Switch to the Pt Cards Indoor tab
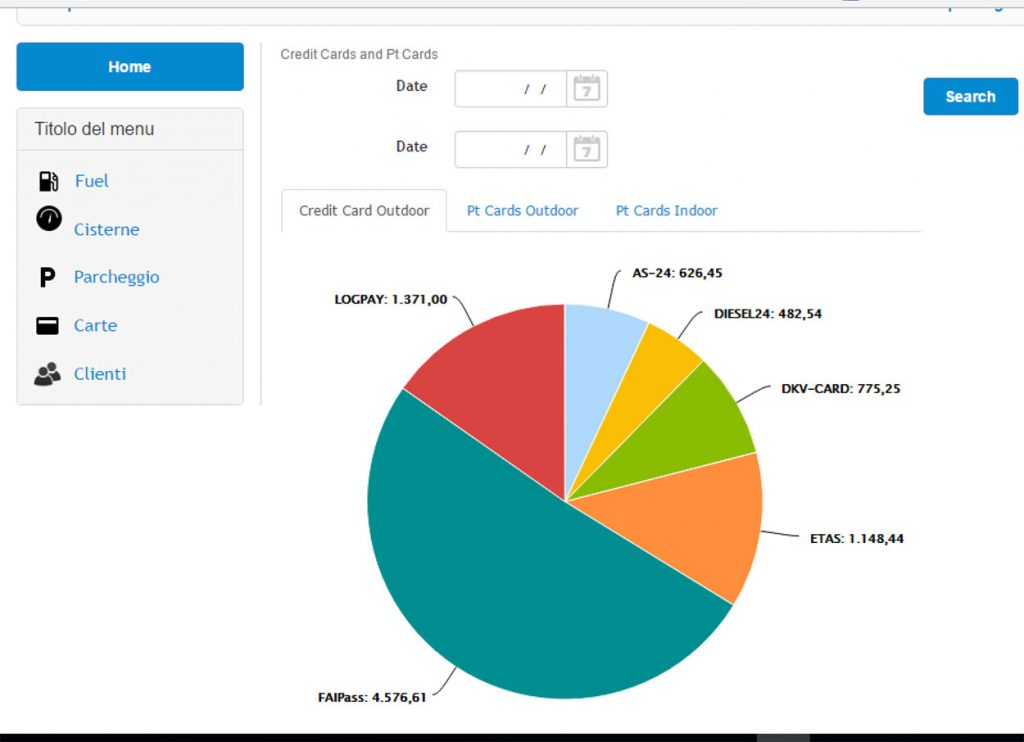 click(667, 211)
